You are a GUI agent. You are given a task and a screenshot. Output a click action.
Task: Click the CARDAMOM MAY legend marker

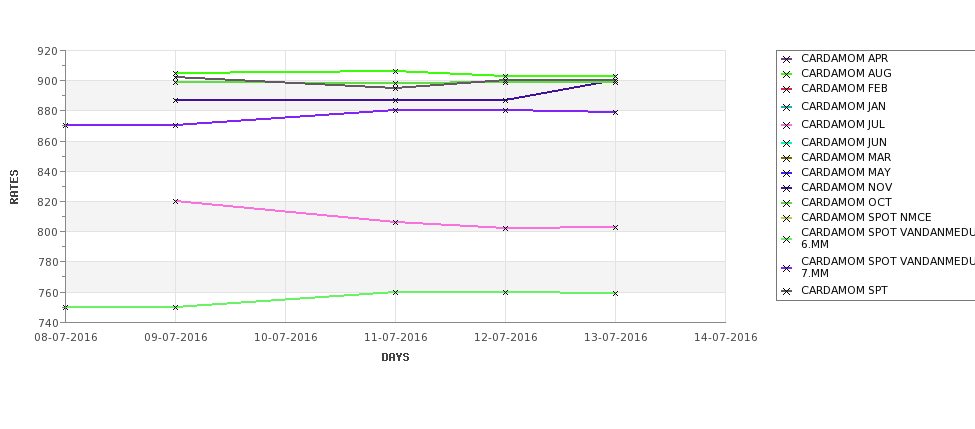tap(787, 173)
